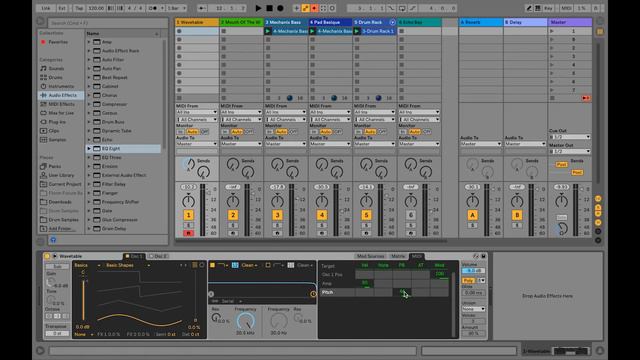640x360 pixels.
Task: Expand the EQ Eight folder
Action: coord(89,149)
